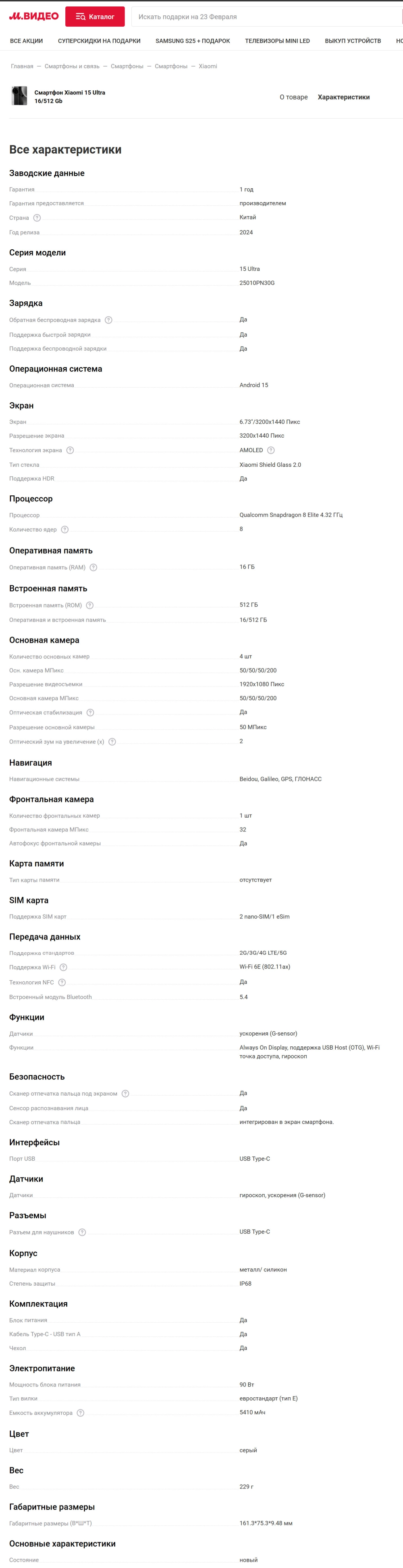
Task: Switch to the О товаре tab
Action: [x=294, y=97]
